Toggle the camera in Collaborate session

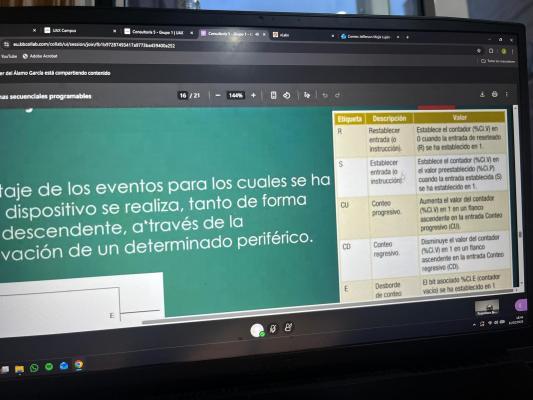(288, 327)
